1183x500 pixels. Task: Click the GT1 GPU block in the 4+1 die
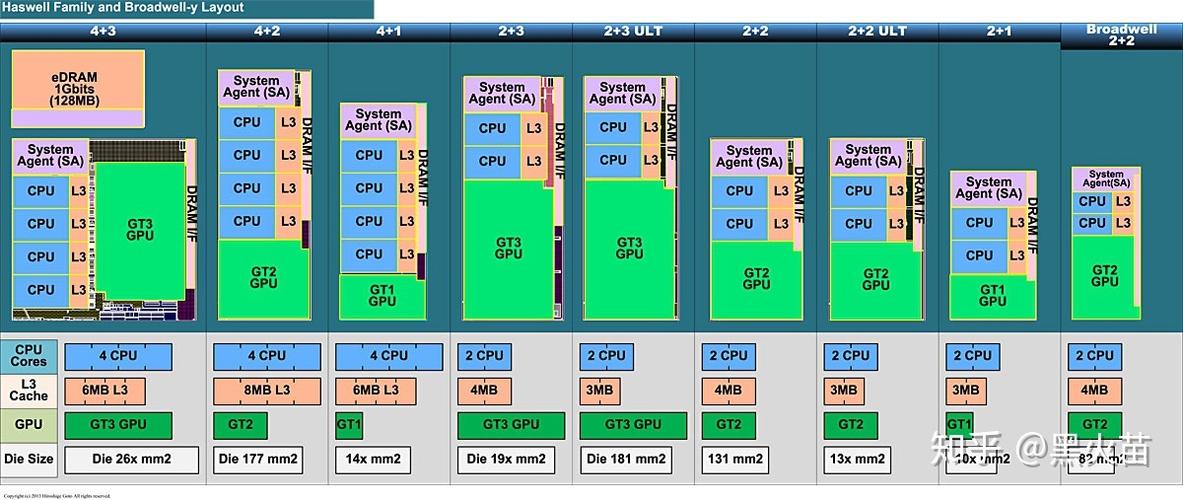coord(383,296)
